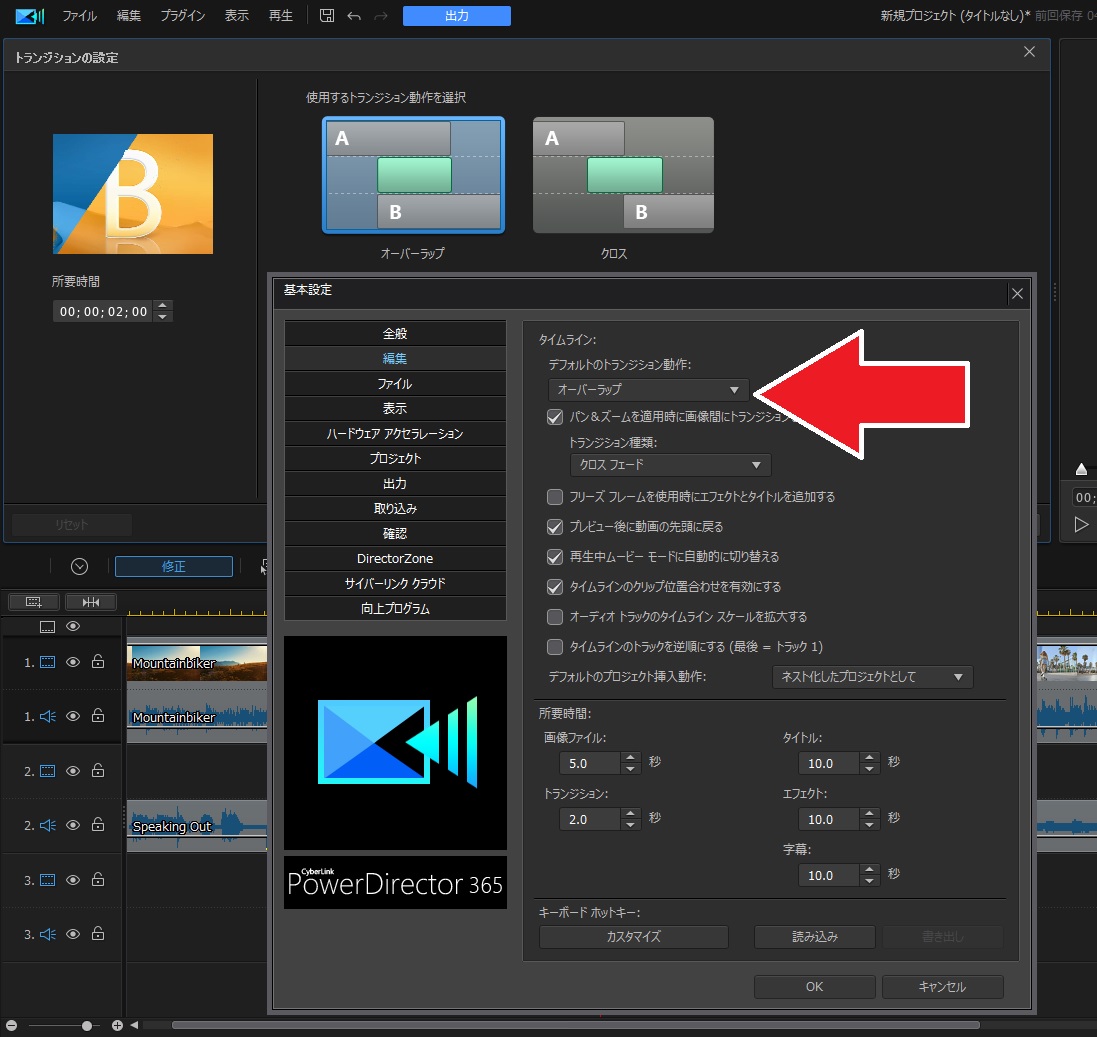Lock video track 1 with the padlock icon
This screenshot has height=1037, width=1097.
point(98,661)
